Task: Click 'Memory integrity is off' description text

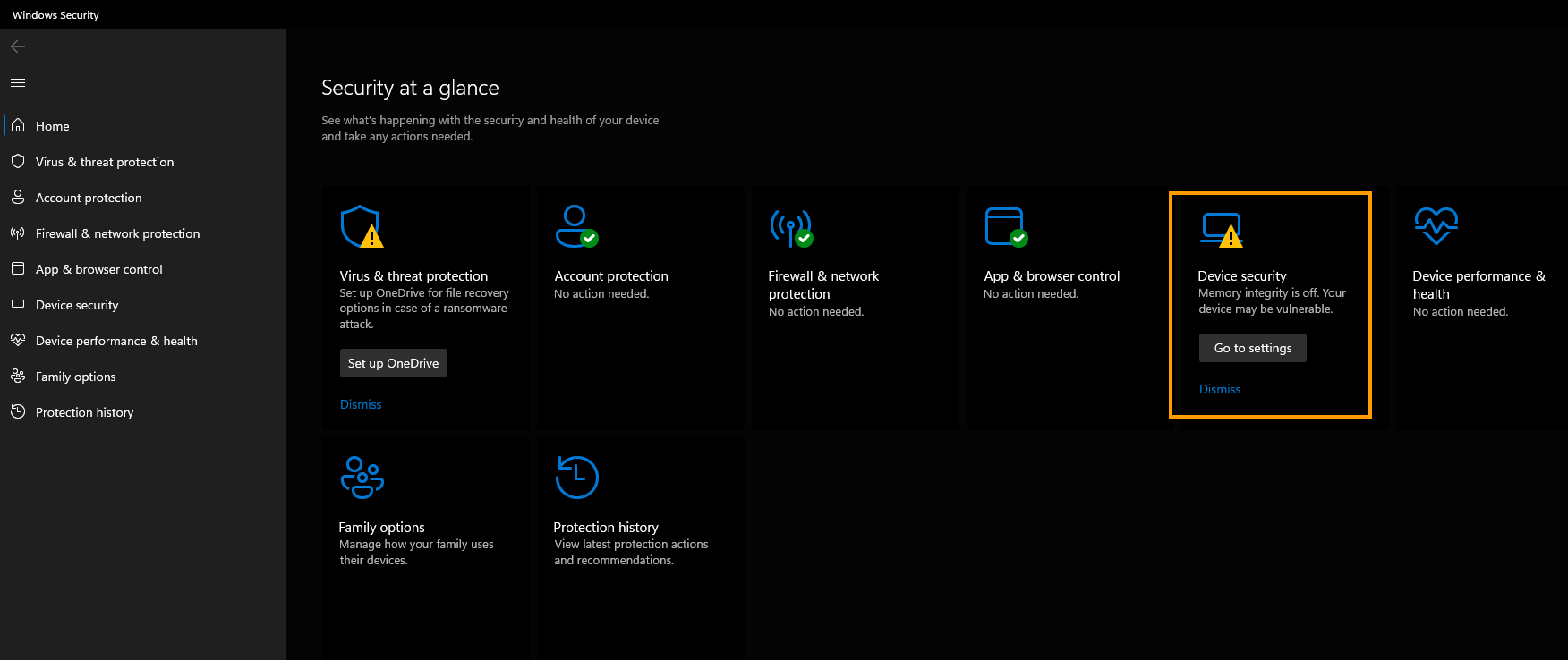Action: point(1272,301)
